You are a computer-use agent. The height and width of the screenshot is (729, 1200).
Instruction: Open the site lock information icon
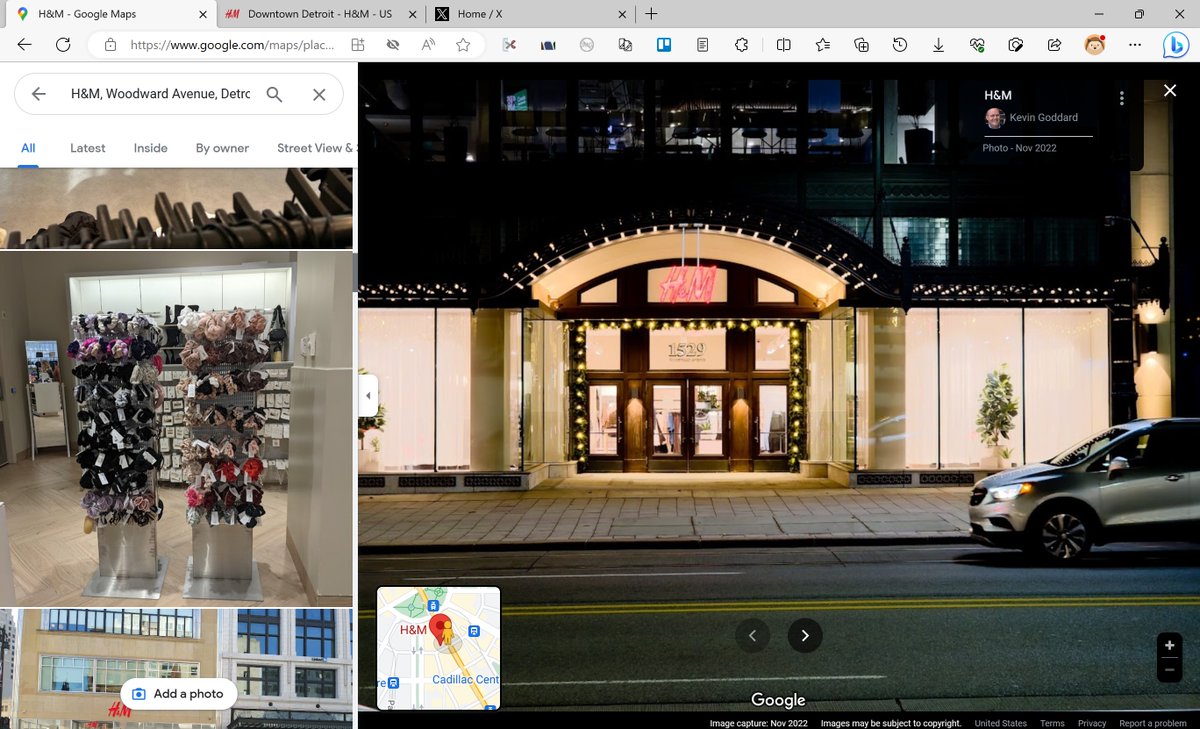[110, 45]
